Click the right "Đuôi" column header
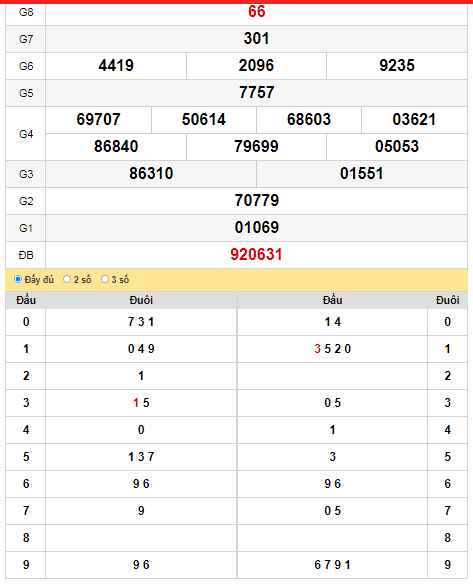The height and width of the screenshot is (584, 473). 448,300
